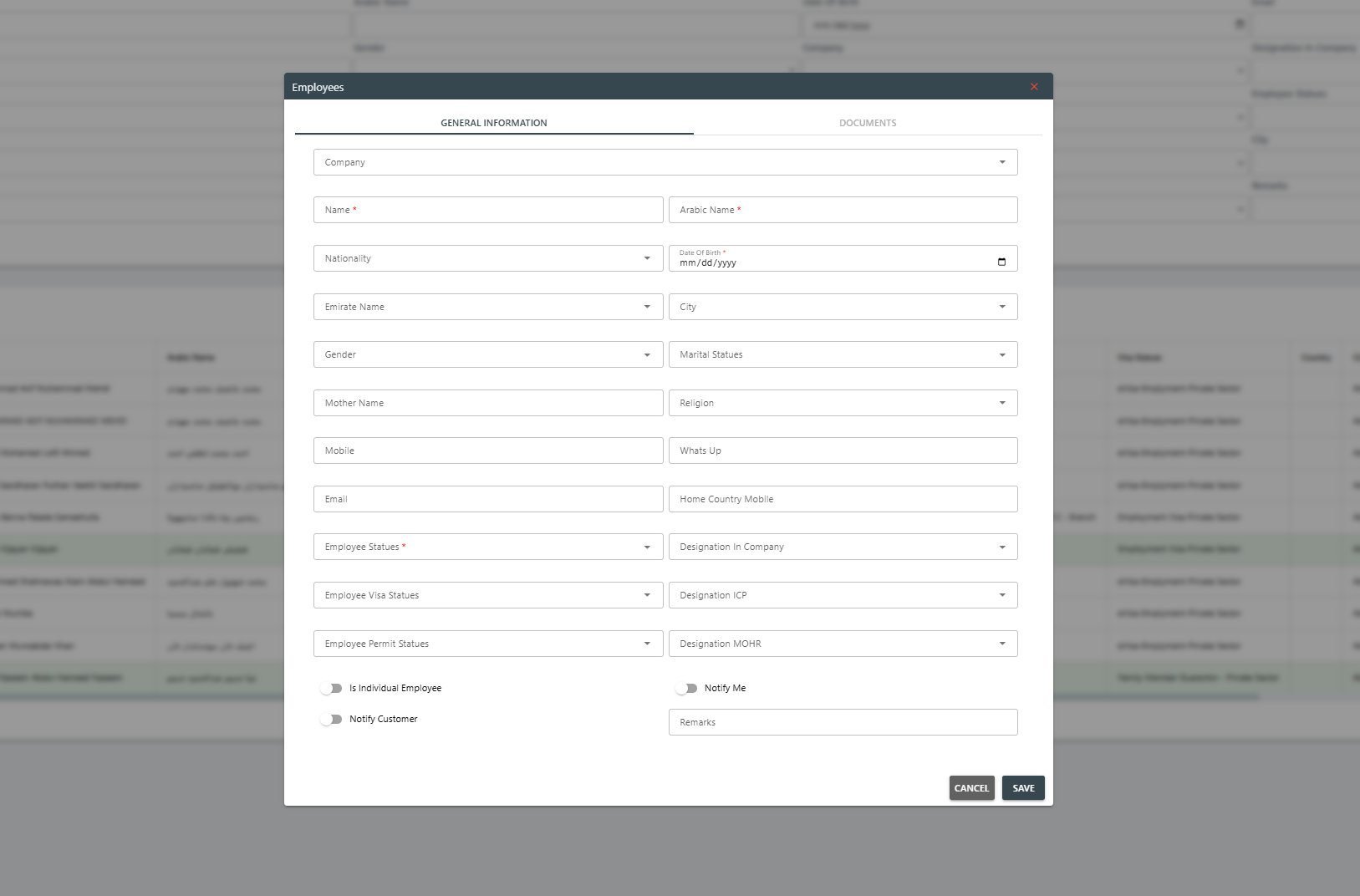Enable the Notify Me switch
Screen dimensions: 1360x896
[686, 689]
